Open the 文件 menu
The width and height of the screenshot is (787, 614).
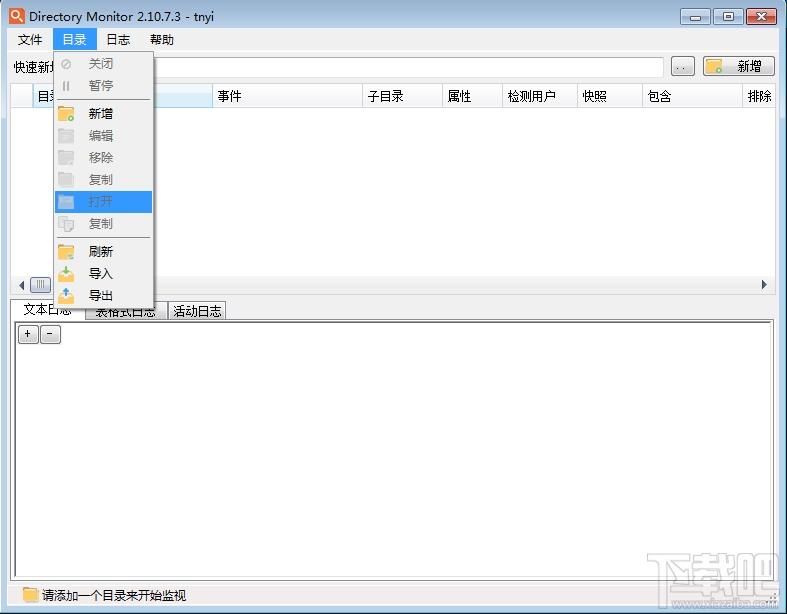(30, 40)
